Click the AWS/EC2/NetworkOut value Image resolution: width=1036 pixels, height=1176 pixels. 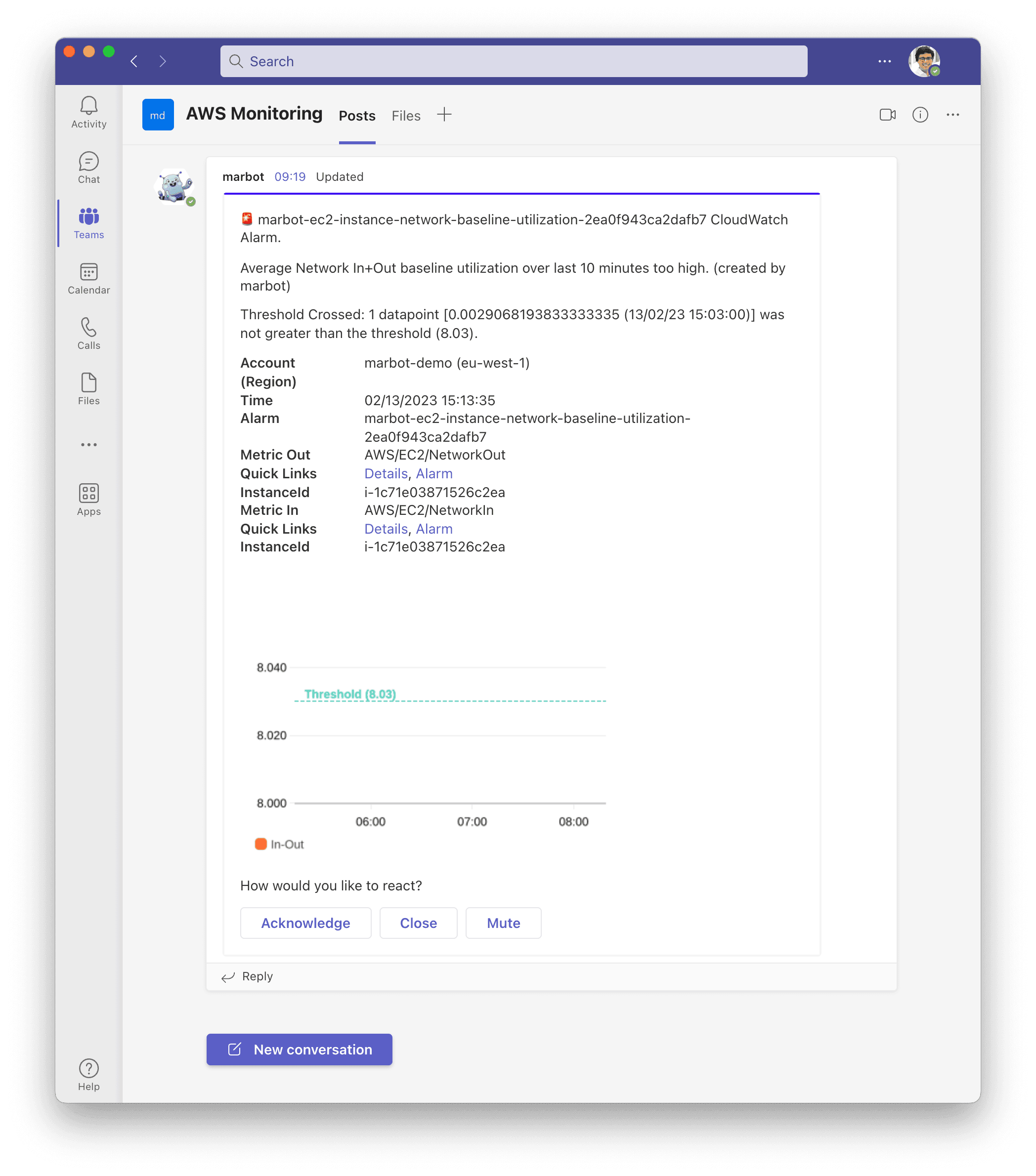pos(434,455)
